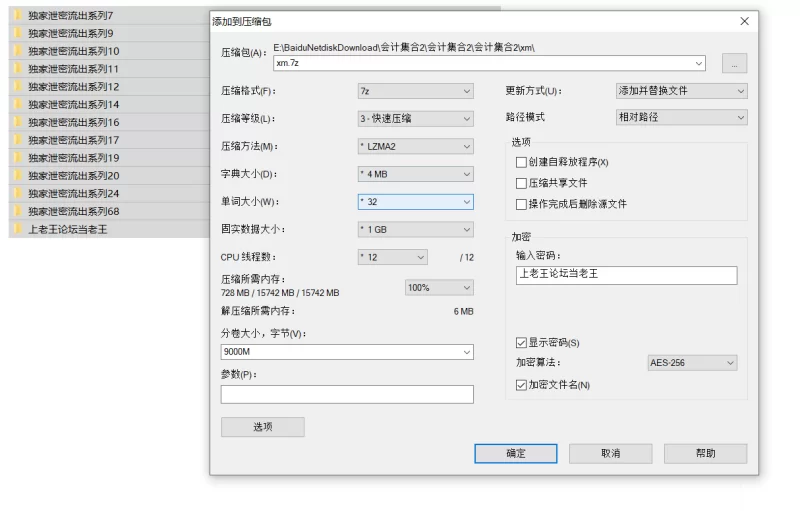This screenshot has width=800, height=511.
Task: Click folder icon of 独家泄密流出系列11
Action: coord(18,68)
